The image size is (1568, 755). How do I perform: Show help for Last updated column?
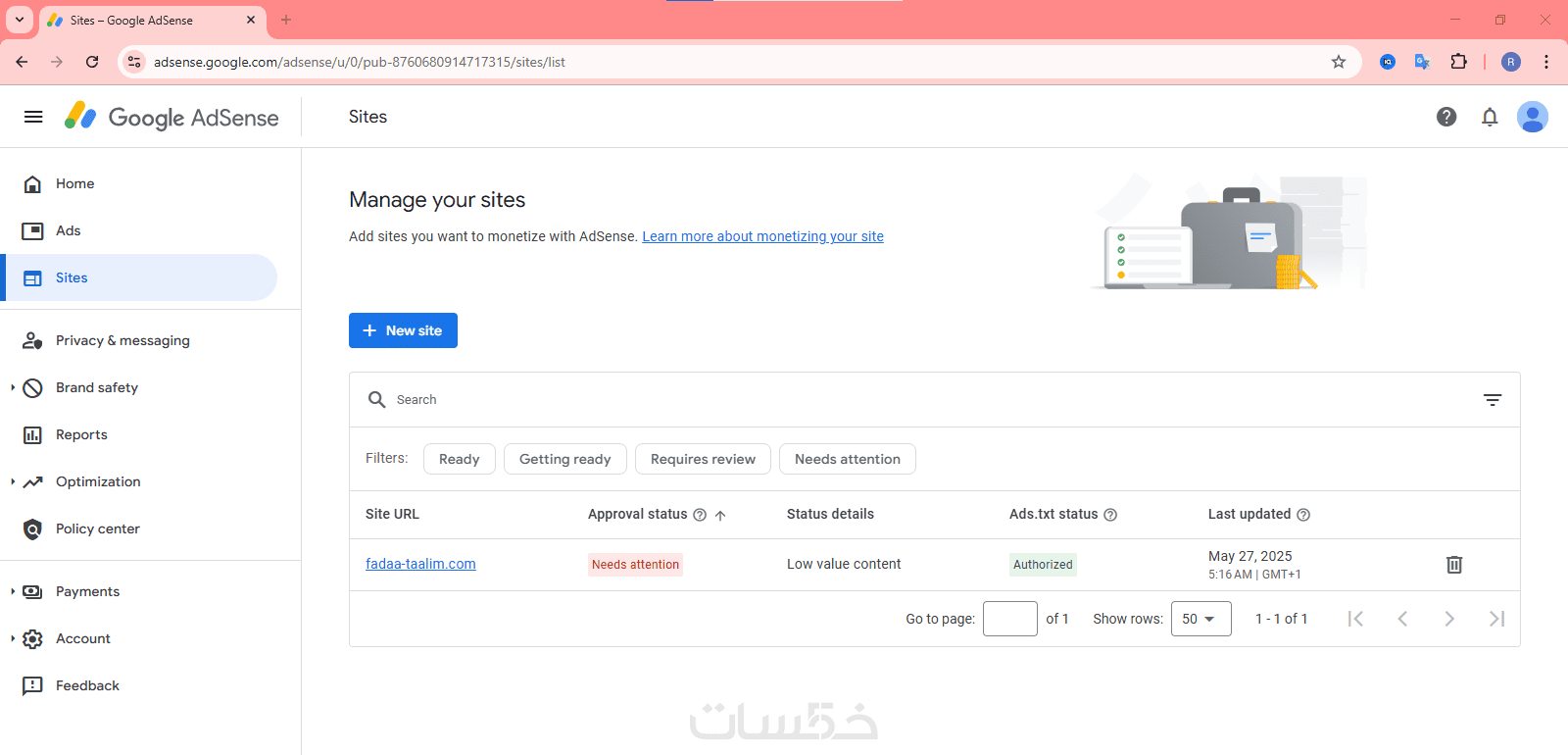[x=1303, y=515]
